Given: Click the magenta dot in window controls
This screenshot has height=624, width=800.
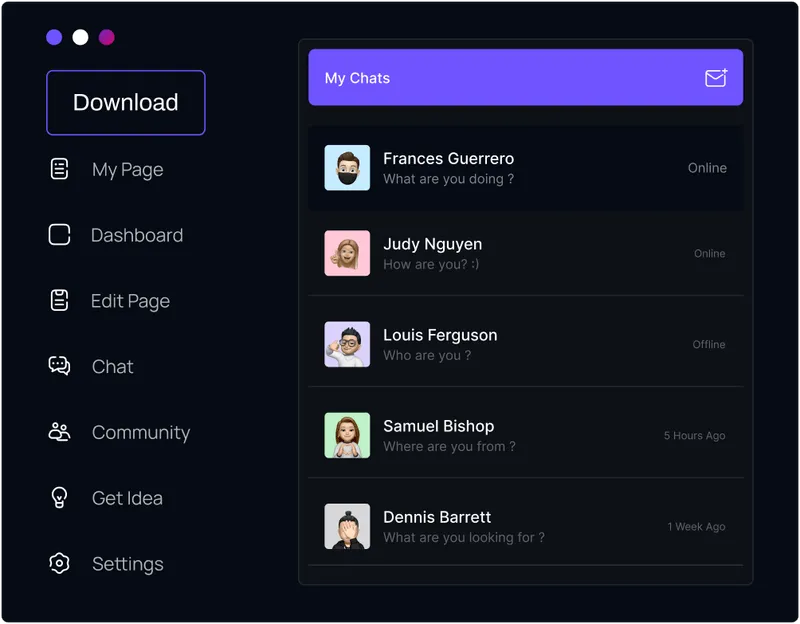Looking at the screenshot, I should pos(106,37).
